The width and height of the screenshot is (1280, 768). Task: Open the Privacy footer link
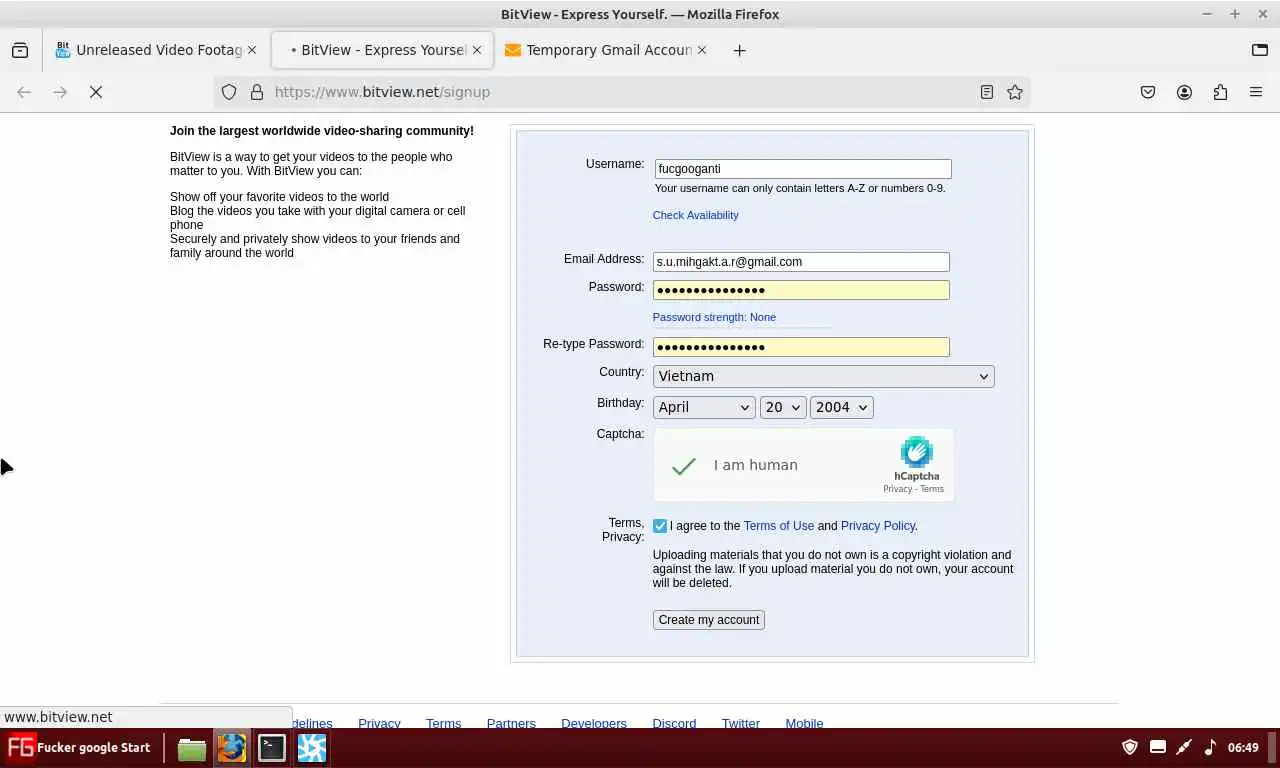[x=379, y=723]
